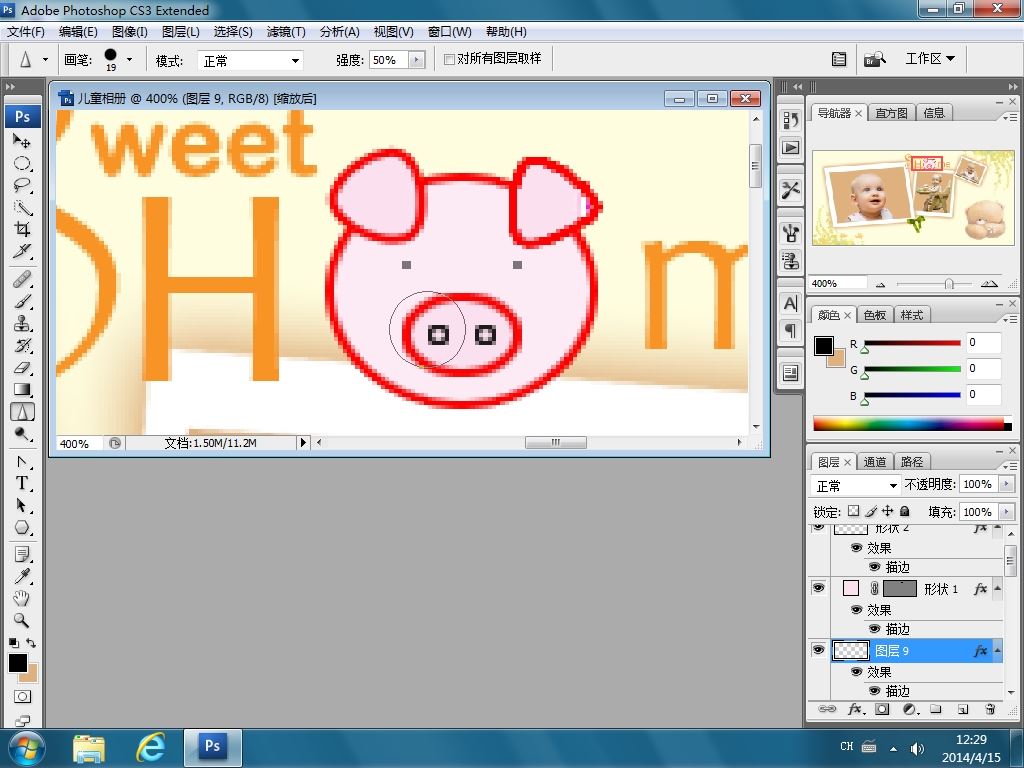Hide the 图层 9 layer

pos(818,650)
